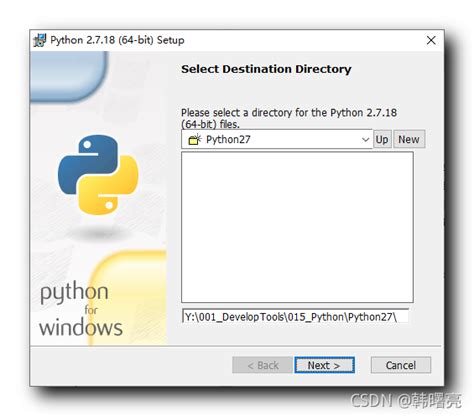The width and height of the screenshot is (474, 416).
Task: Click the destination path input field
Action: coord(295,316)
